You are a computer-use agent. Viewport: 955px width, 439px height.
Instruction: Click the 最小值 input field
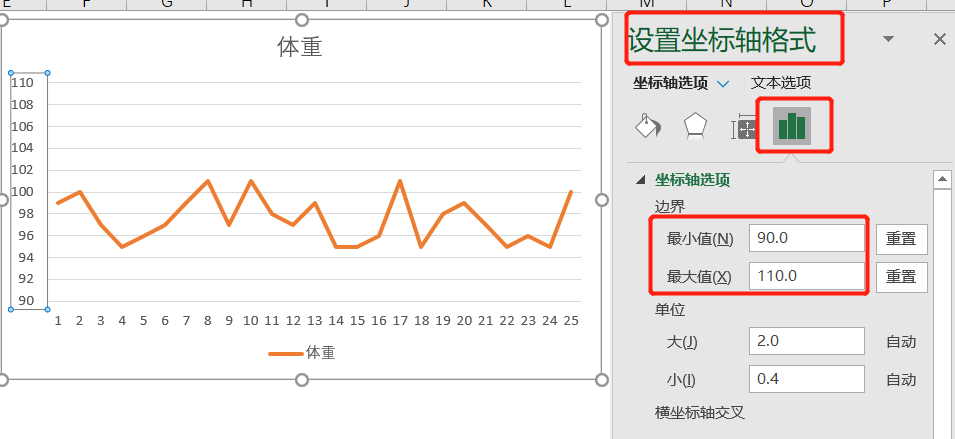coord(806,239)
